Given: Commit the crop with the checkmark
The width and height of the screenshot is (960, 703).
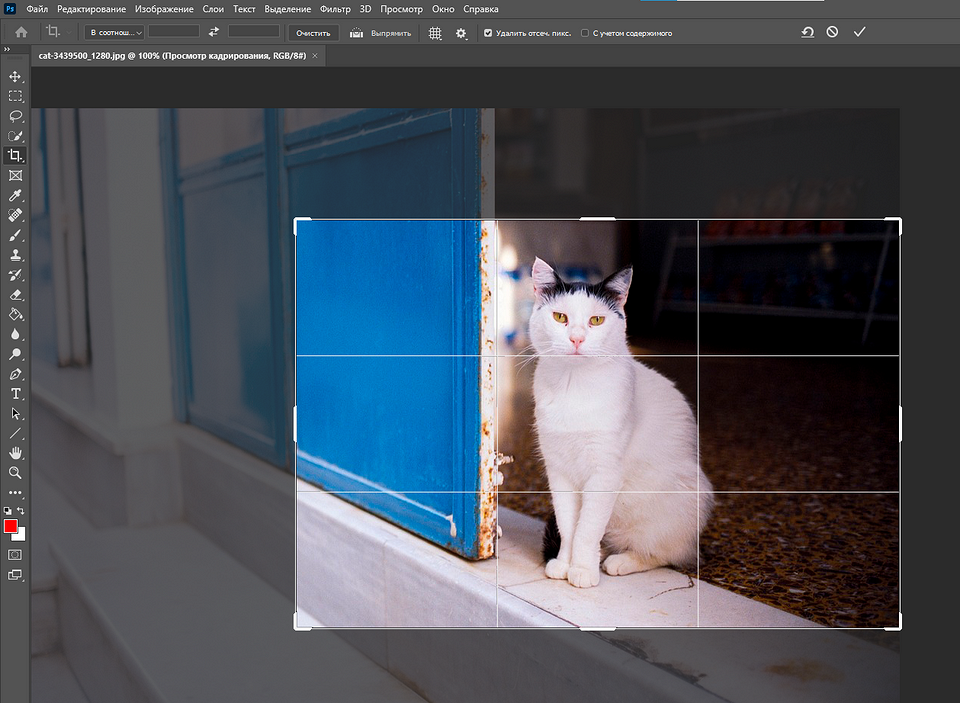Looking at the screenshot, I should [x=859, y=32].
